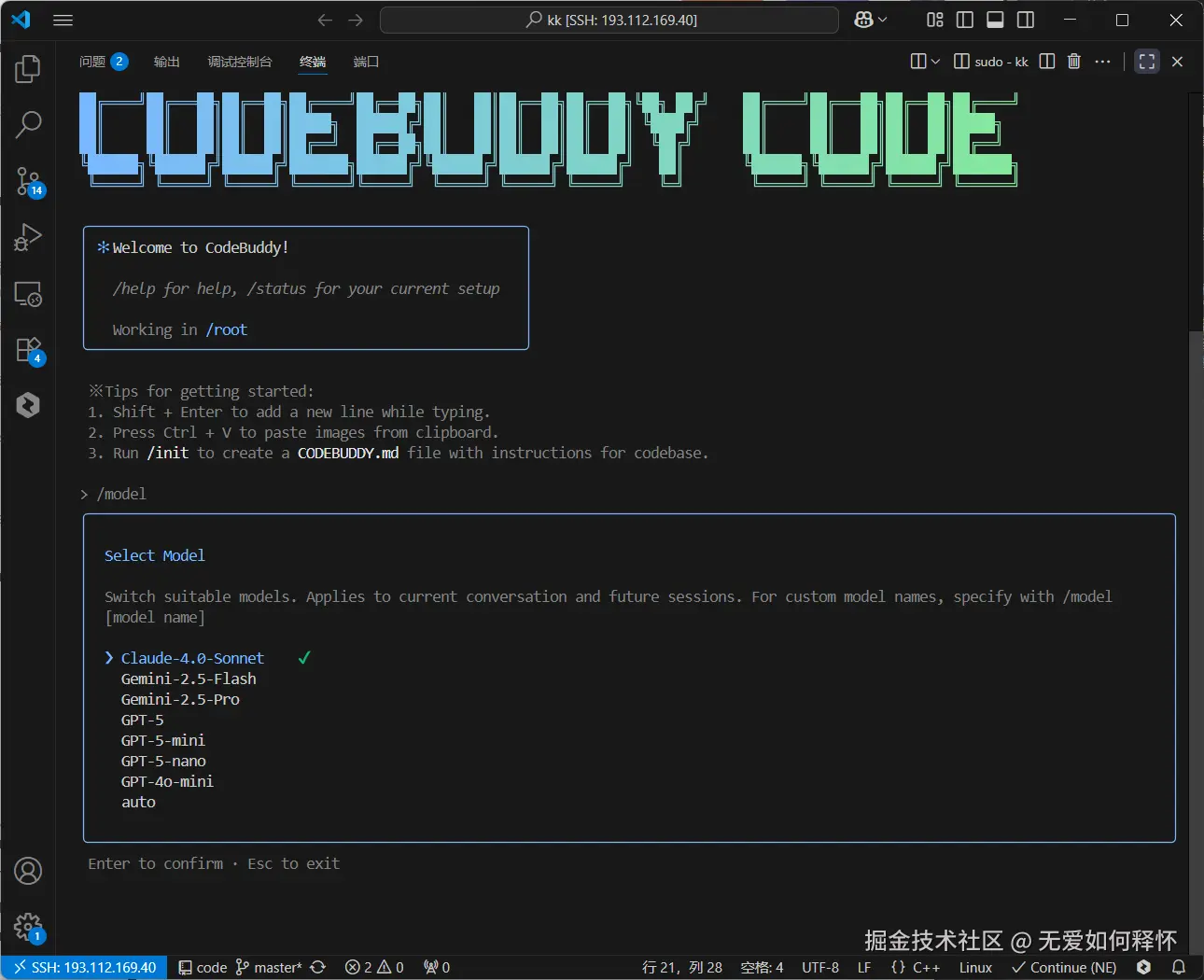This screenshot has width=1204, height=980.
Task: Open the Continue (NE) status item
Action: [x=1064, y=967]
